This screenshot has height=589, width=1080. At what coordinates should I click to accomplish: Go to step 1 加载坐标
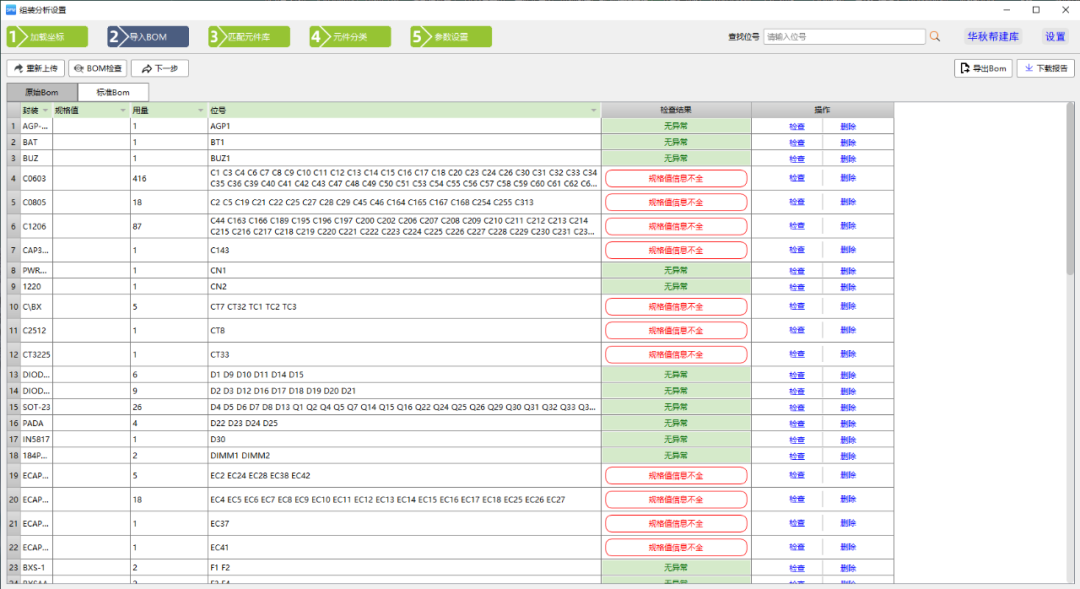click(48, 37)
